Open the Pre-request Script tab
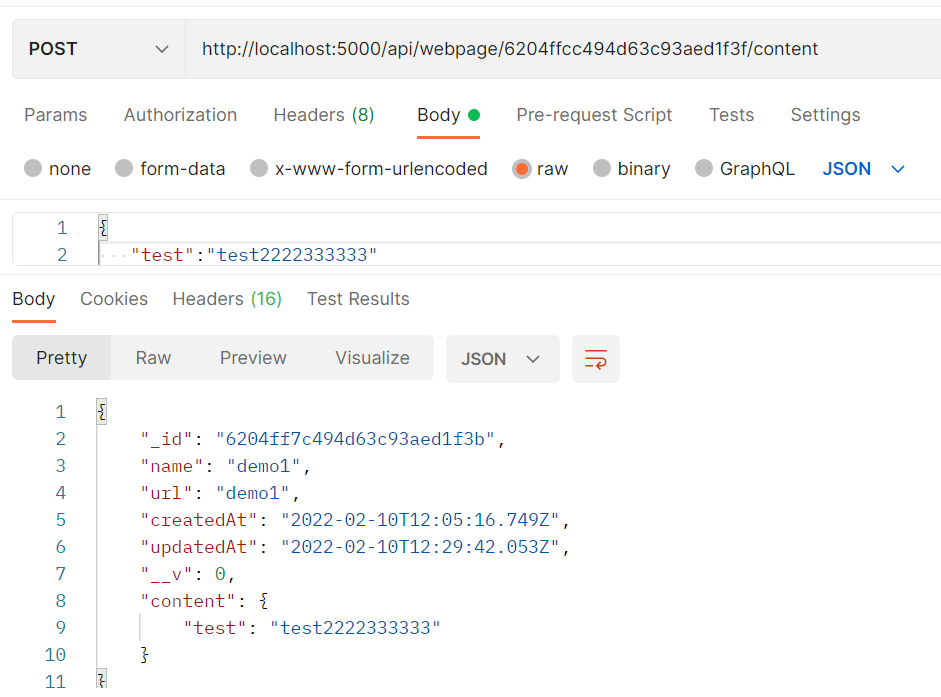 (x=594, y=115)
